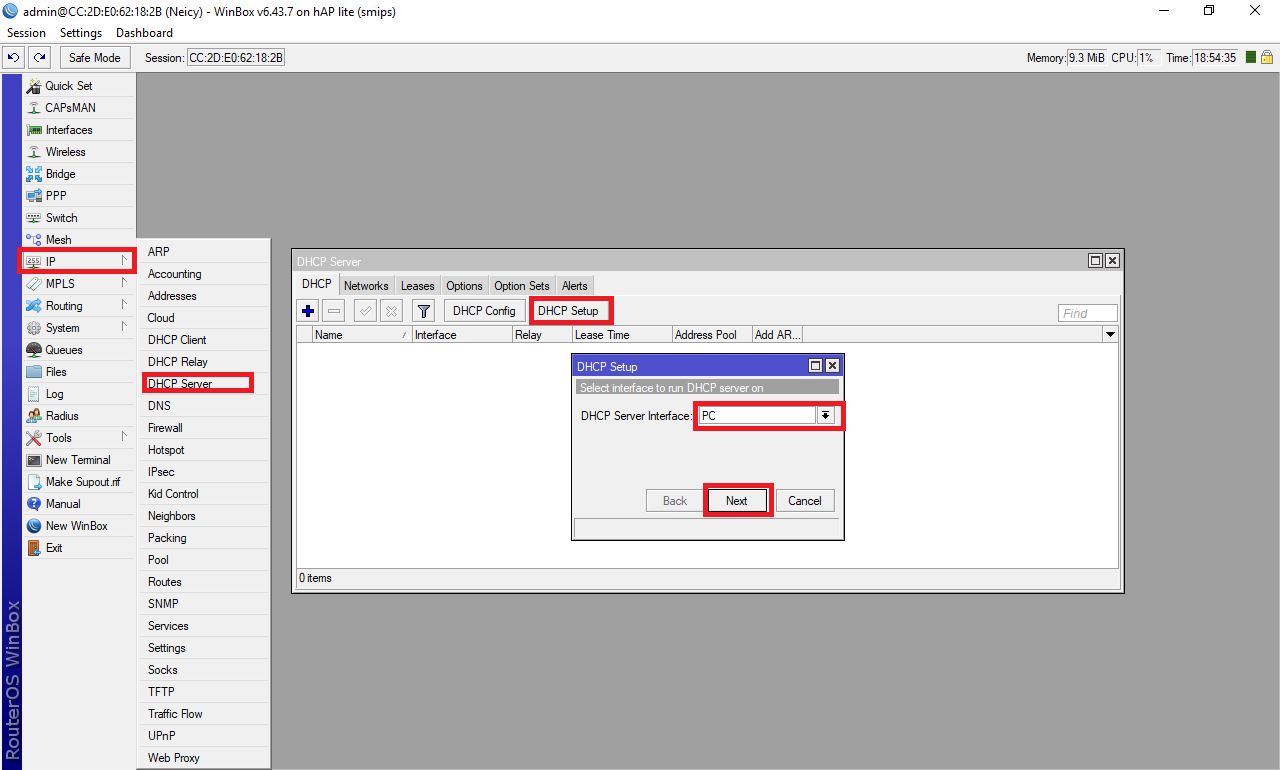The width and height of the screenshot is (1280, 770).
Task: Open Switch sidebar item
Action: coord(79,218)
